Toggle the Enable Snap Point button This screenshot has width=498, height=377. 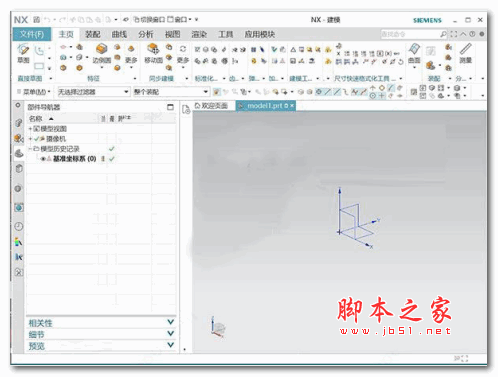319,91
